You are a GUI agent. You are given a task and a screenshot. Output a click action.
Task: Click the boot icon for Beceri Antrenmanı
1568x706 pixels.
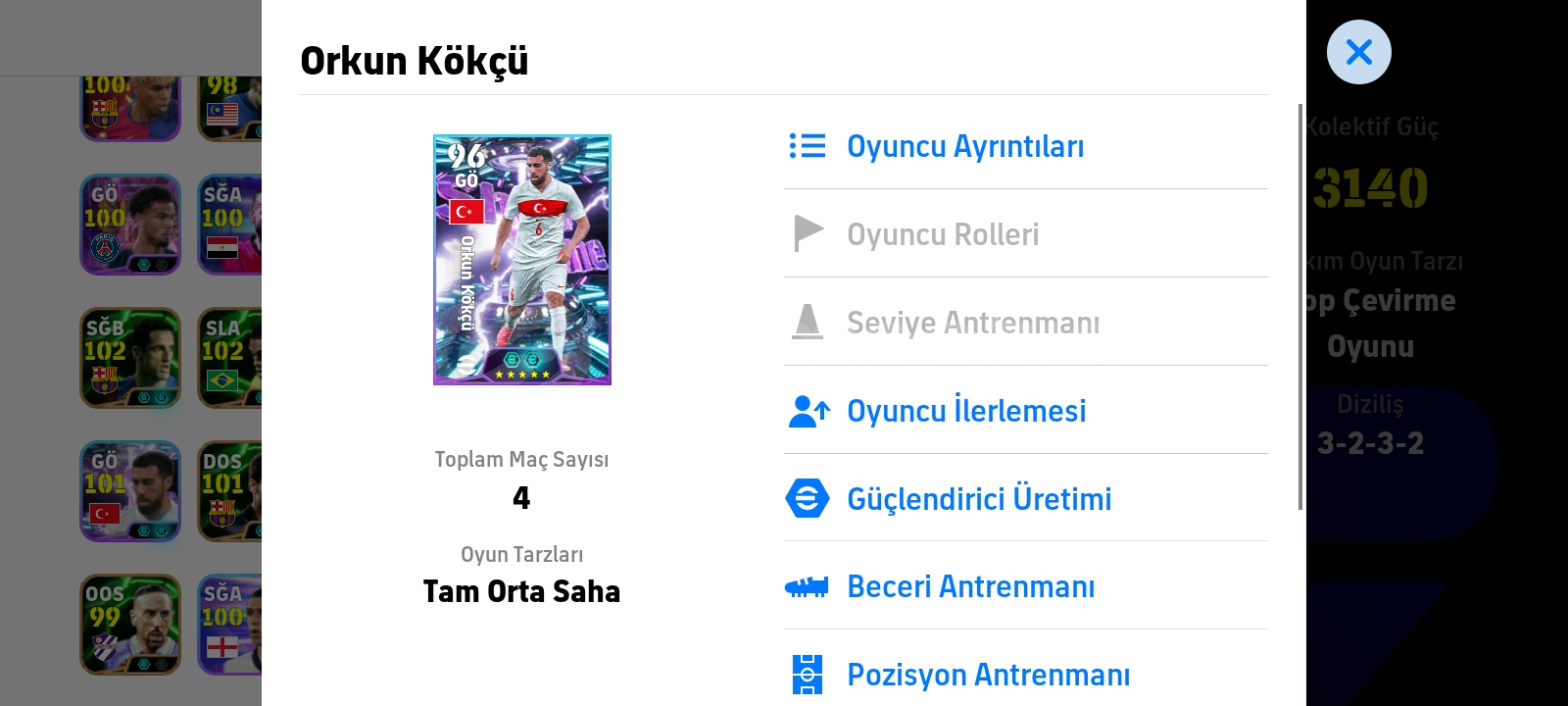coord(808,587)
